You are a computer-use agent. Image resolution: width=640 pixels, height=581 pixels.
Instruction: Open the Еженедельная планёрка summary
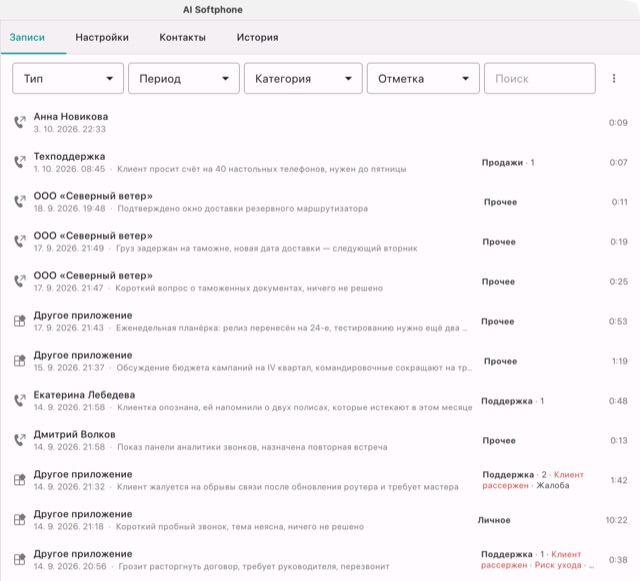point(291,328)
